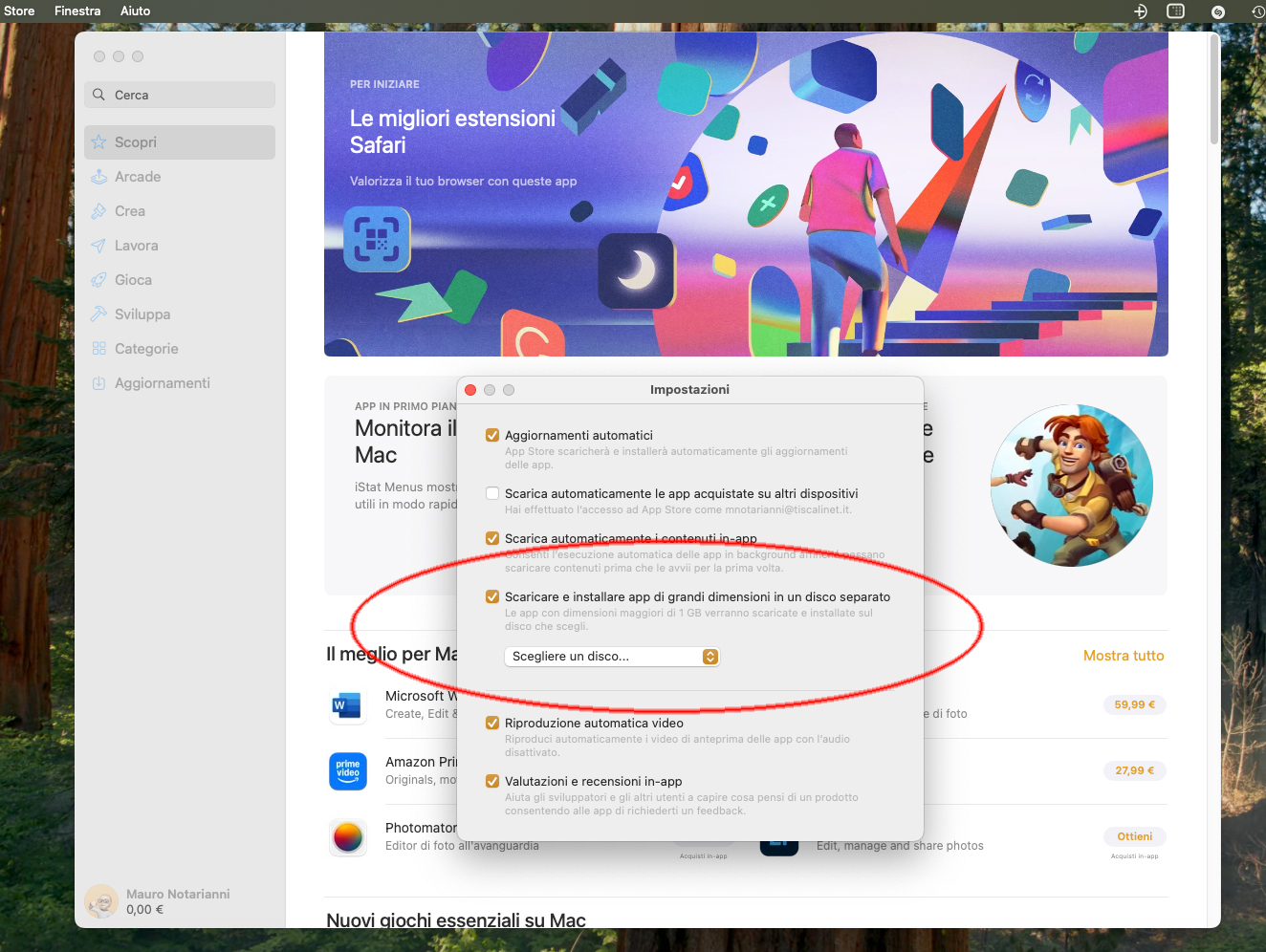Click Mostra tutto link
Image resolution: width=1266 pixels, height=952 pixels.
(x=1124, y=656)
